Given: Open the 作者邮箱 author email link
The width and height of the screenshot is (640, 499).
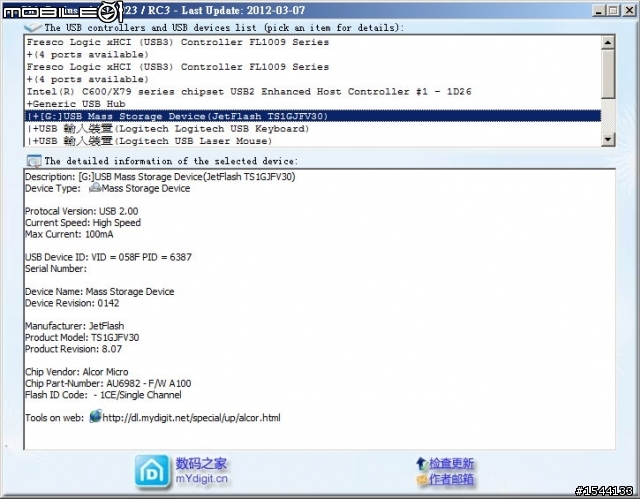Looking at the screenshot, I should [x=451, y=479].
